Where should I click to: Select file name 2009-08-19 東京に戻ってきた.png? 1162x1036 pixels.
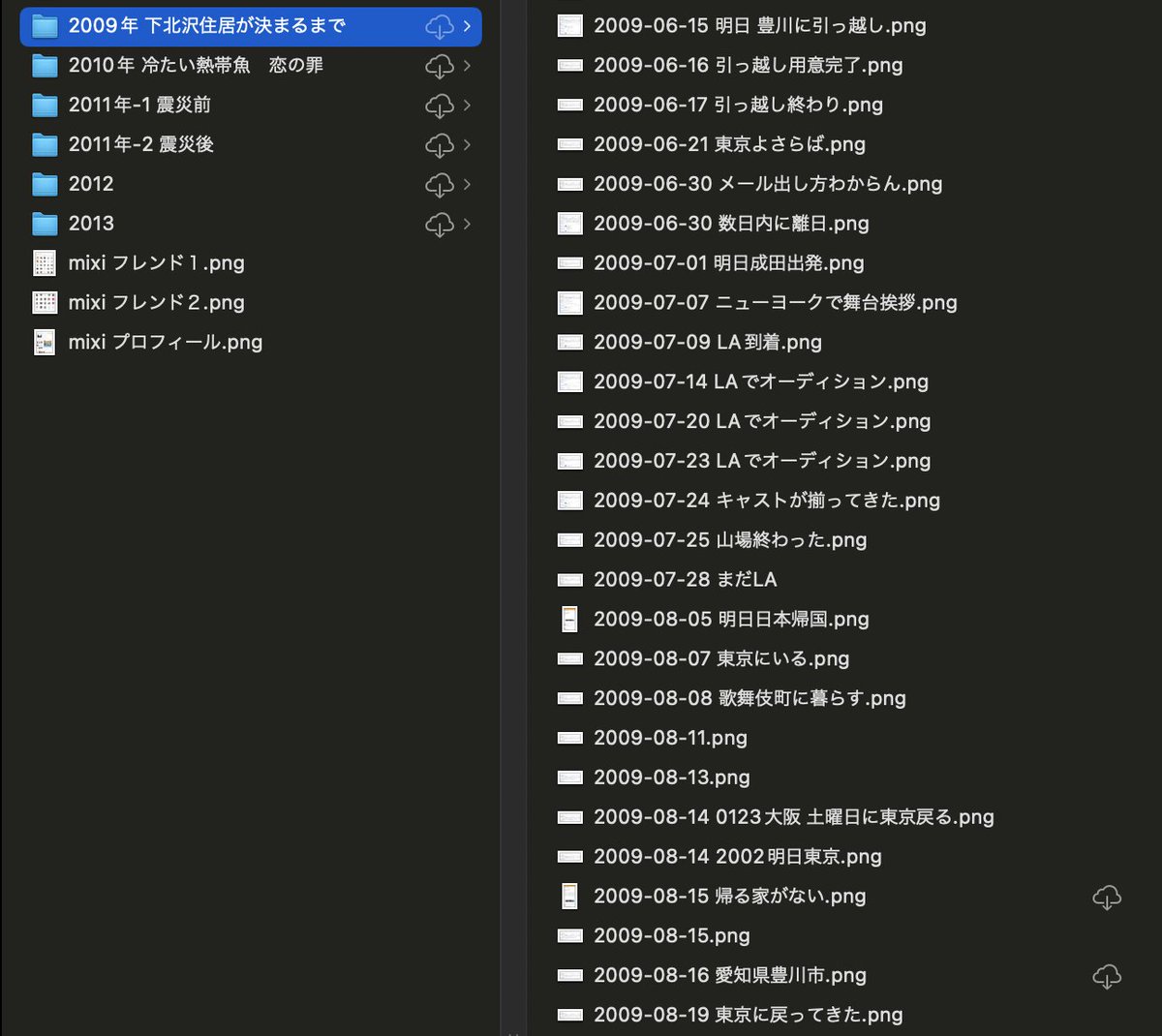tap(749, 1016)
